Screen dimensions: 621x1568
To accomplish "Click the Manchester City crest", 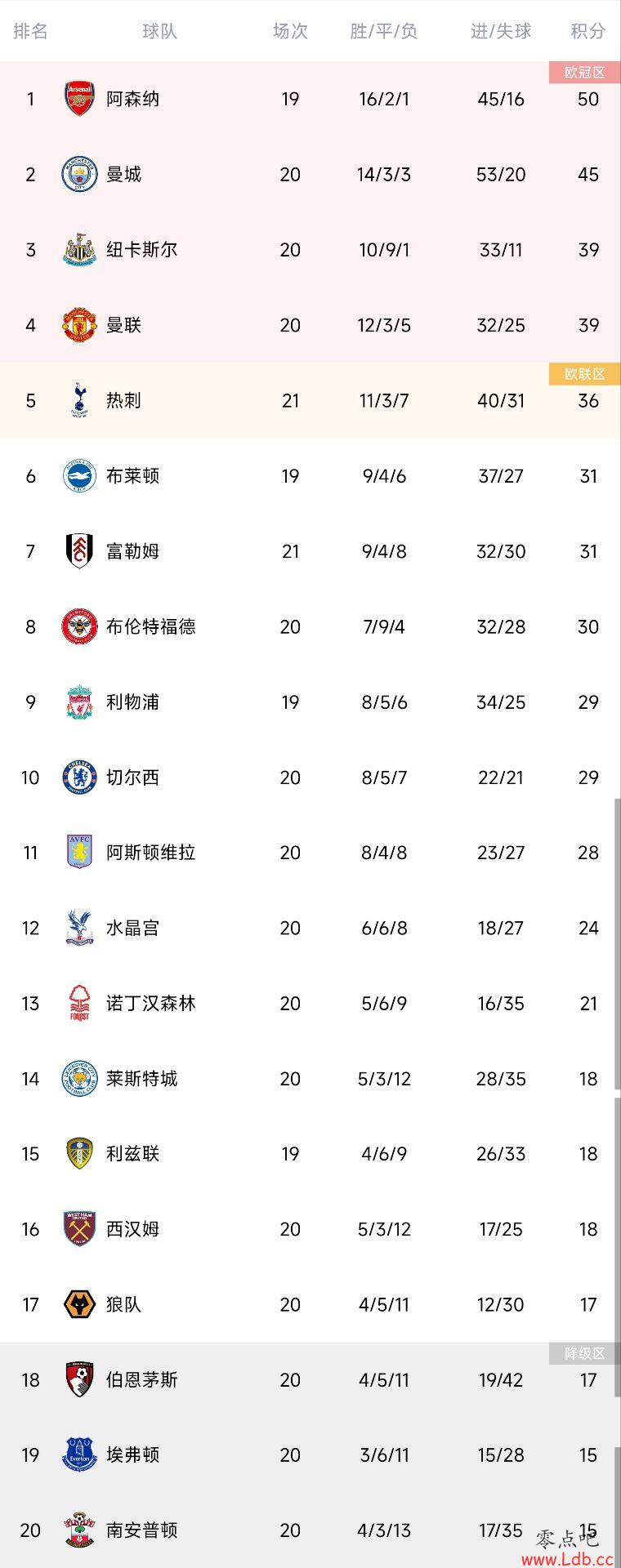I will coord(79,174).
